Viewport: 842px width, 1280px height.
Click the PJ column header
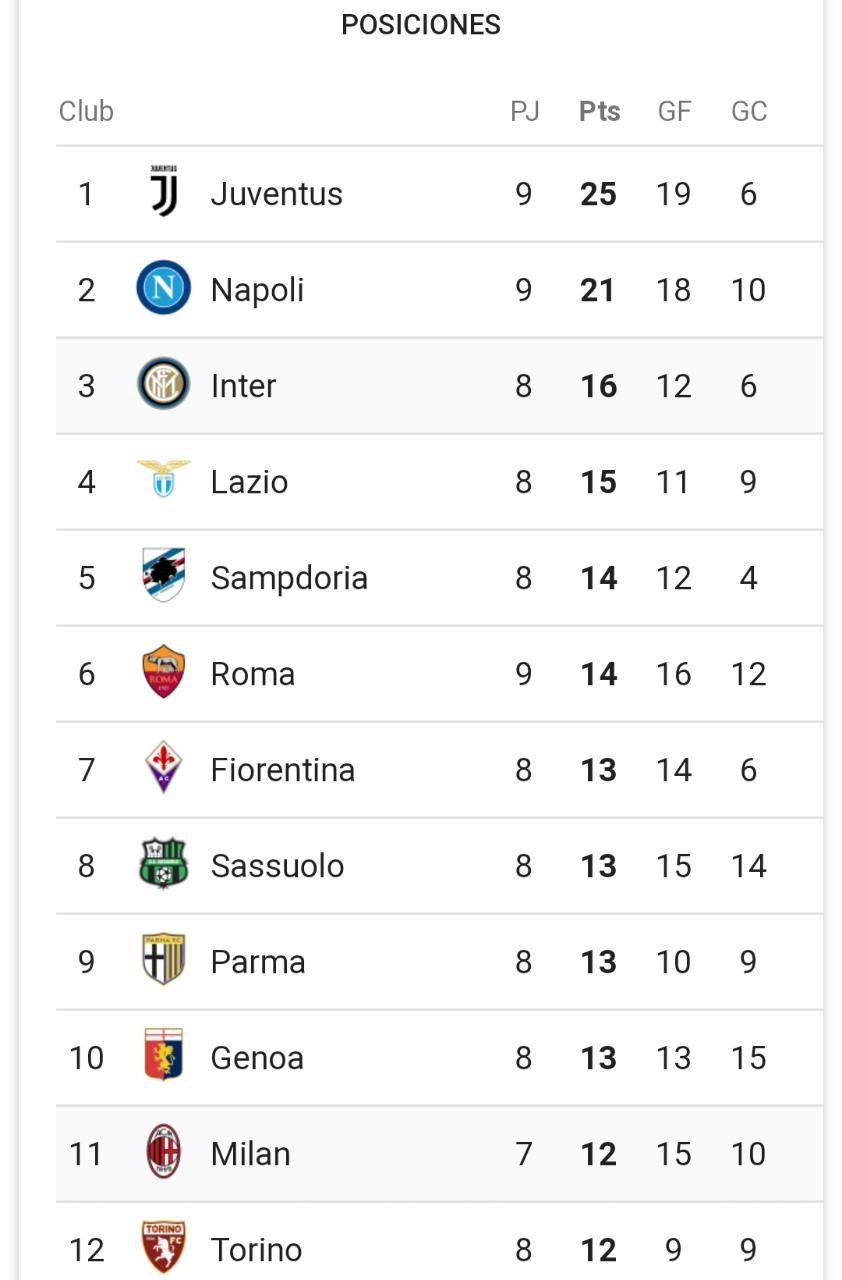coord(524,111)
